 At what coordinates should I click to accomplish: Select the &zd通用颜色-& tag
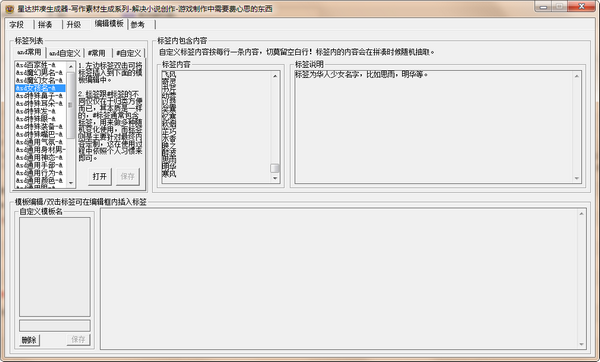tap(40, 180)
